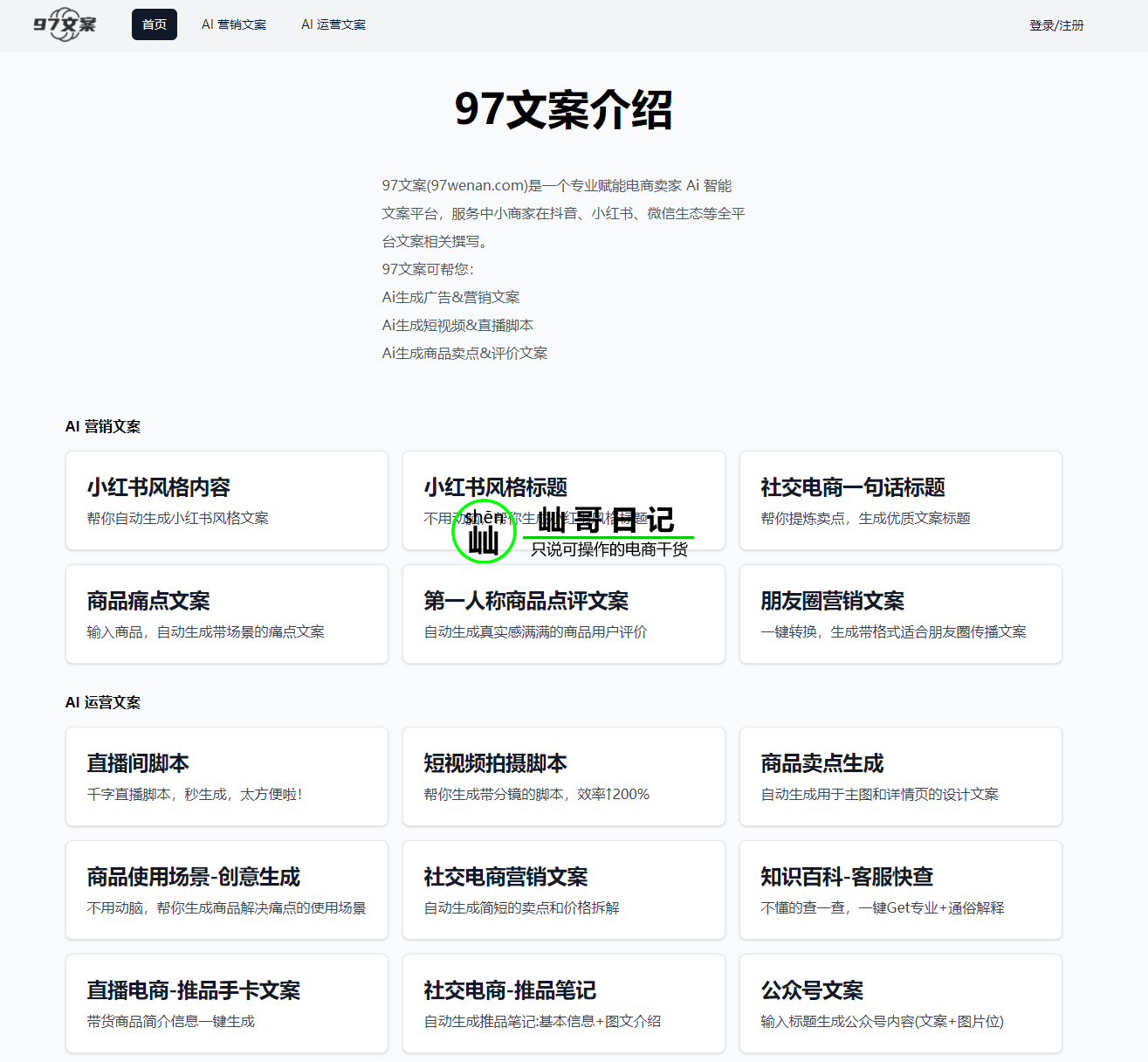This screenshot has width=1148, height=1062.
Task: Click the 97文案介绍 page heading
Action: 563,110
